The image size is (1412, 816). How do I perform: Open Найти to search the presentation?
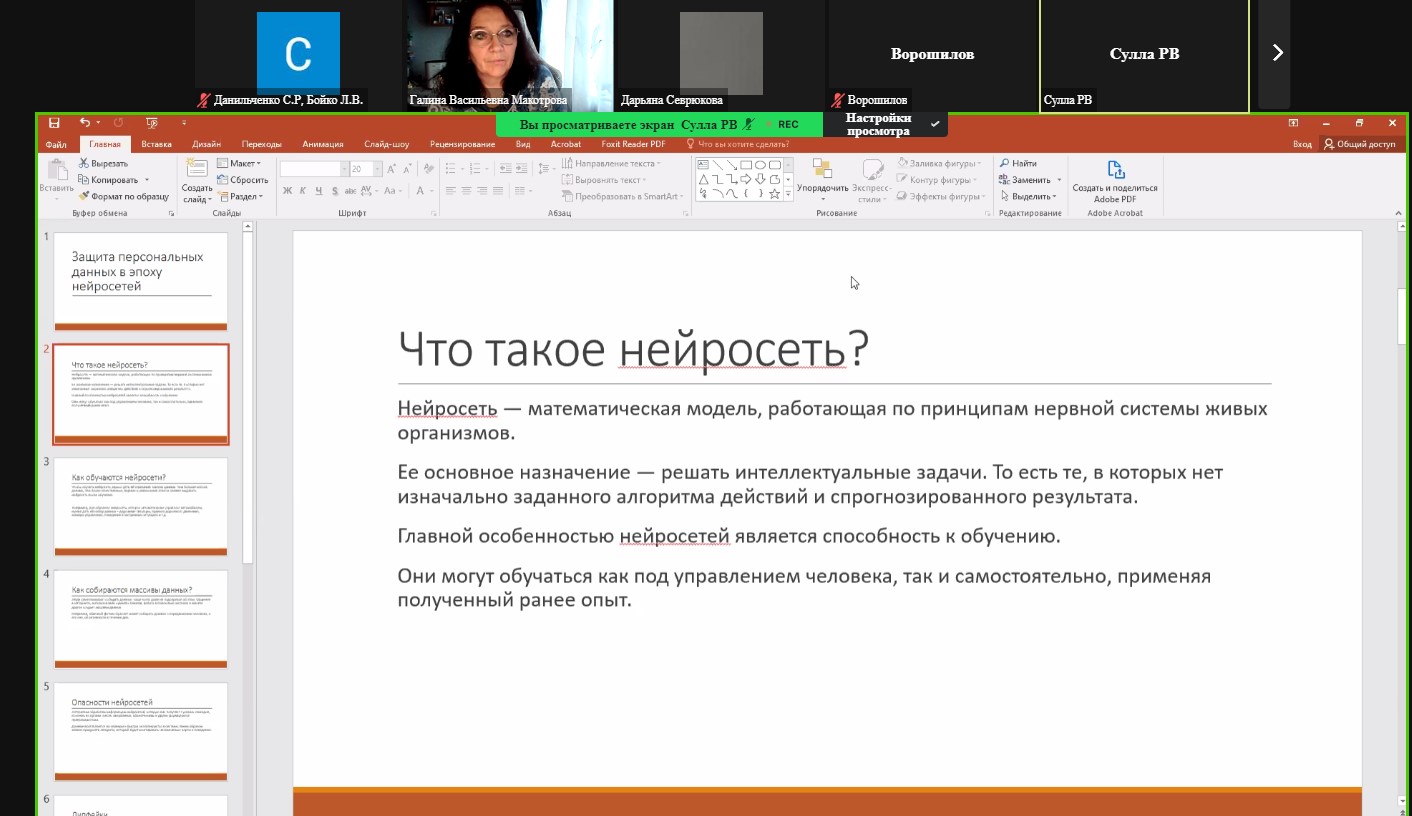point(1018,163)
